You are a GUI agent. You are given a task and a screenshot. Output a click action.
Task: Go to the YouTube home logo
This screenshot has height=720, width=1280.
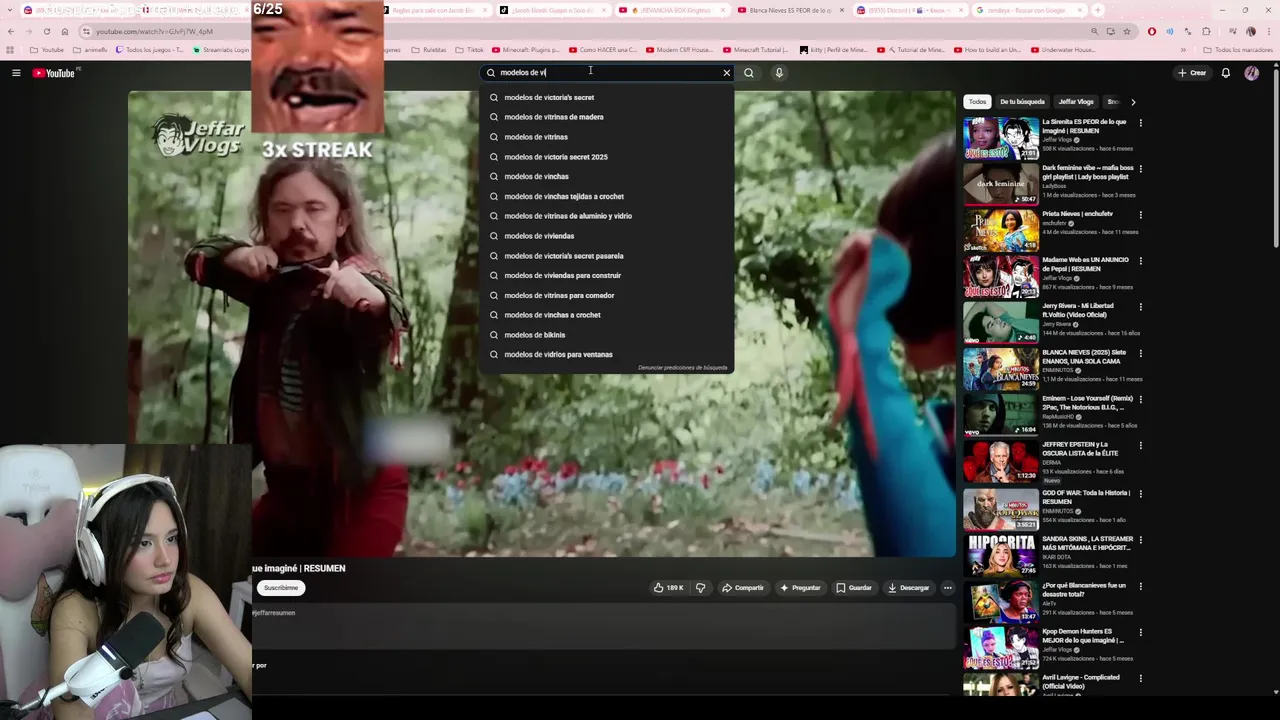[55, 73]
